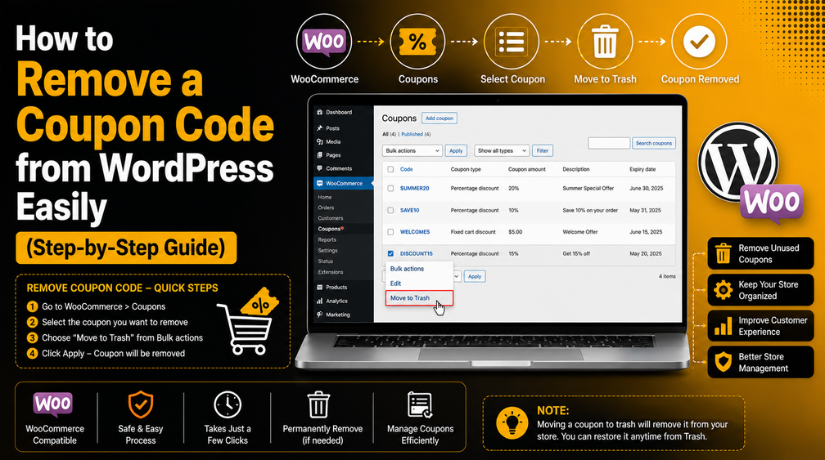Click the Step-by-Step Guide yellow banner
The image size is (825, 460).
126,248
